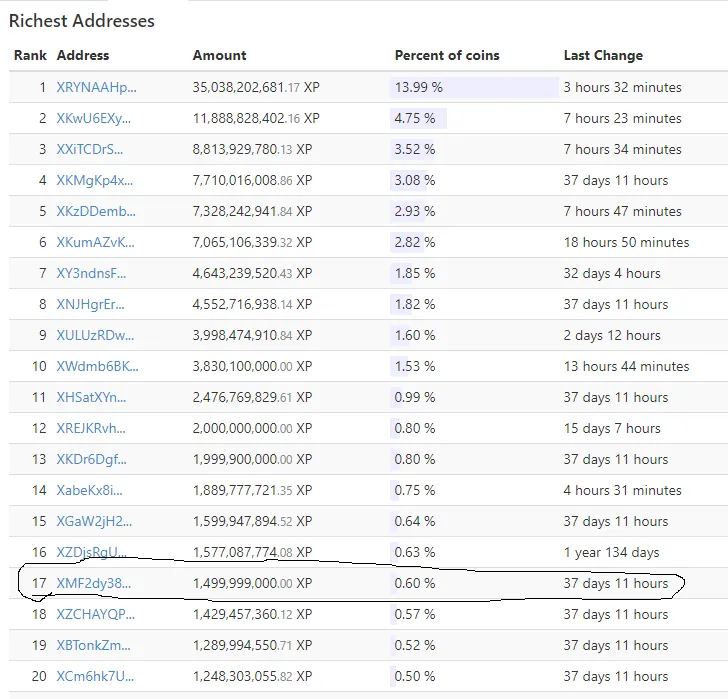Select amount 7,710,016,008.86 XP
Screen dimensions: 728x699
pos(253,180)
